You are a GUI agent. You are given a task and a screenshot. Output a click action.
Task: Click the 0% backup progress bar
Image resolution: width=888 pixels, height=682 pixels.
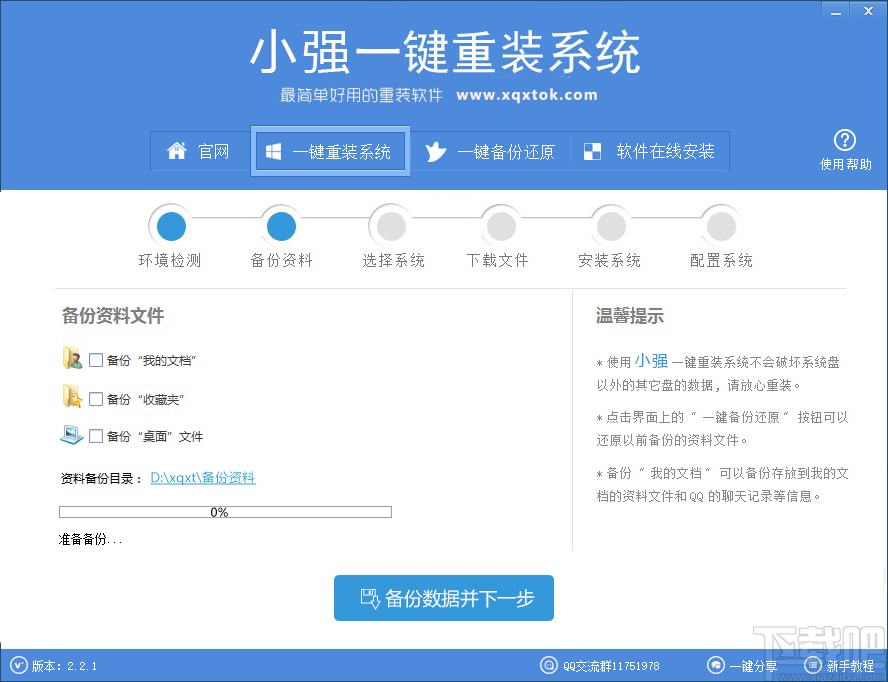pos(225,511)
